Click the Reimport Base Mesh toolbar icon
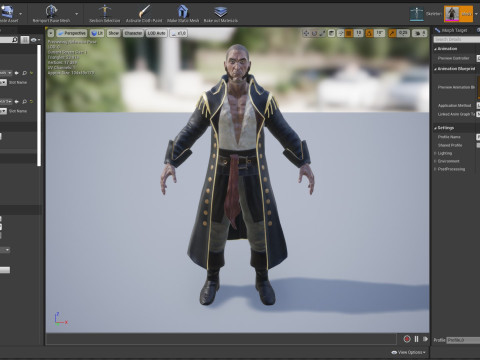Image resolution: width=480 pixels, height=360 pixels. pos(51,12)
